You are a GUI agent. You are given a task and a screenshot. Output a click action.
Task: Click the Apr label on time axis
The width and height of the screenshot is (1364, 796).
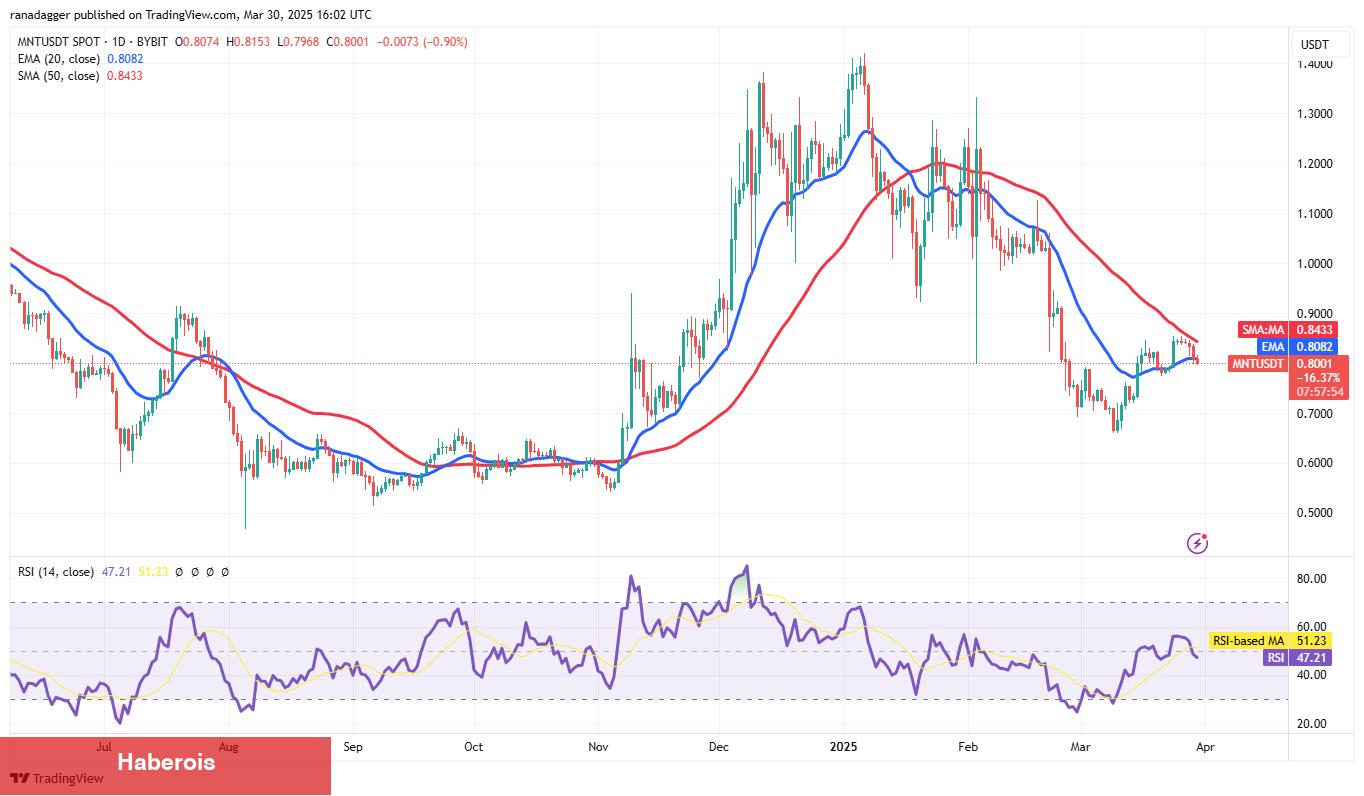[1204, 747]
